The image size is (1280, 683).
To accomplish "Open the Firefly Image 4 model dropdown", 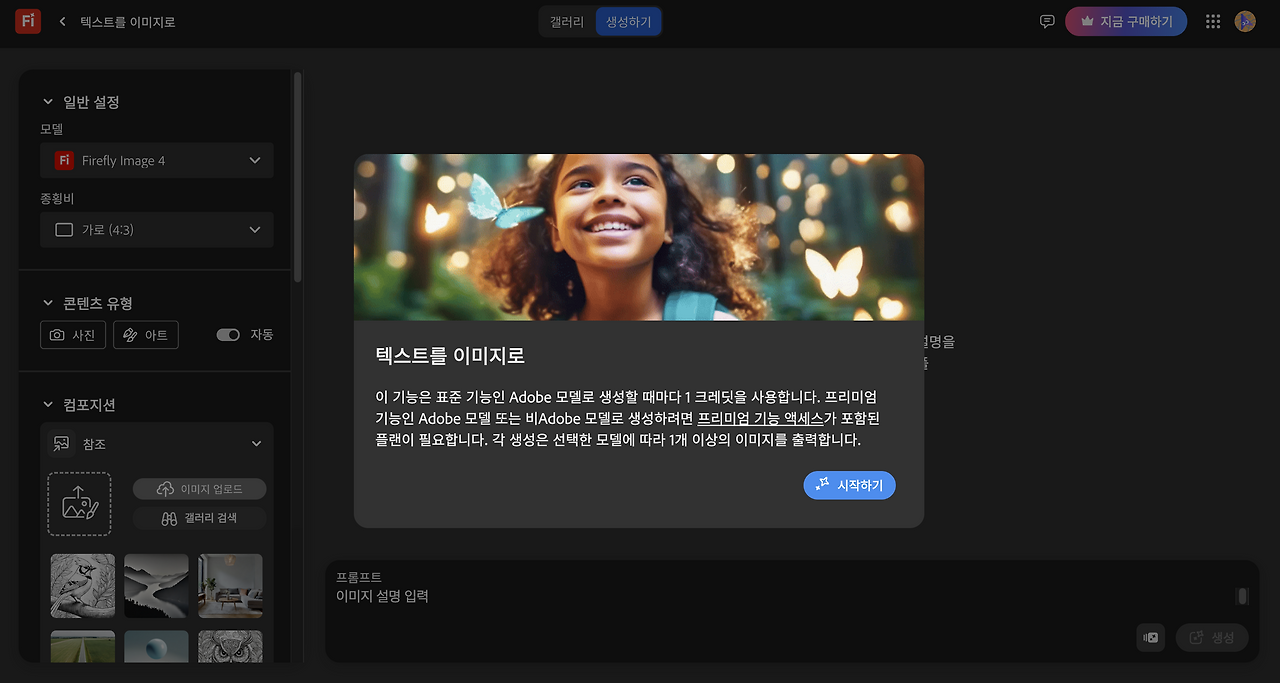I will [x=156, y=160].
